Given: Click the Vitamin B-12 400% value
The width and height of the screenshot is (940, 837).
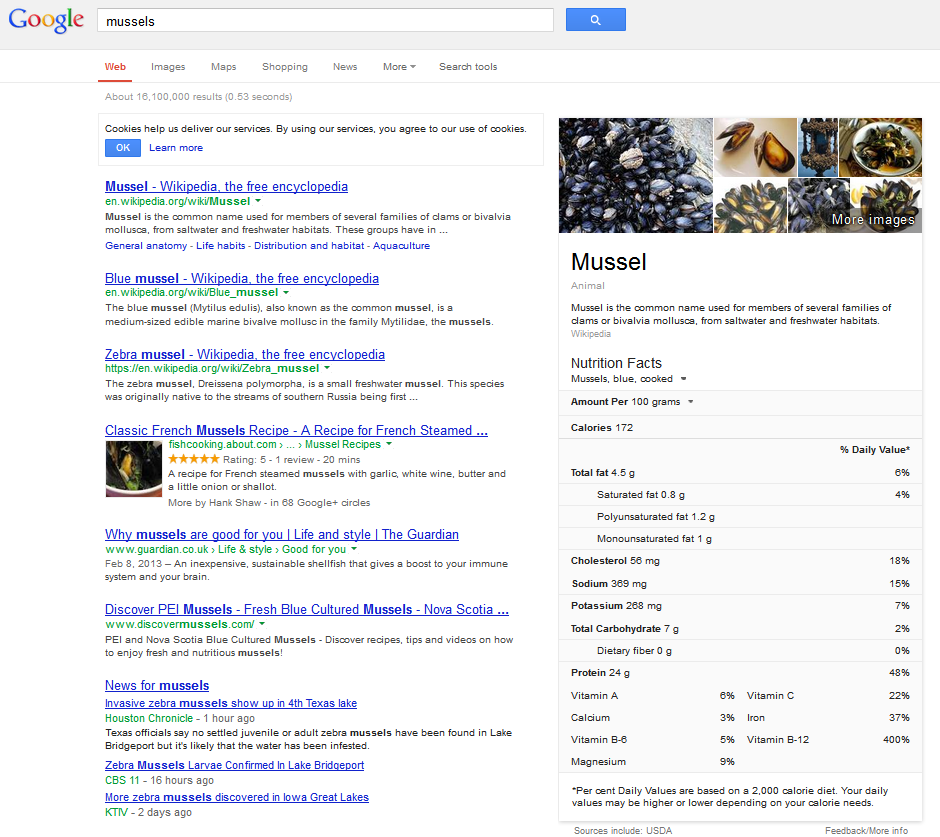Looking at the screenshot, I should point(896,740).
